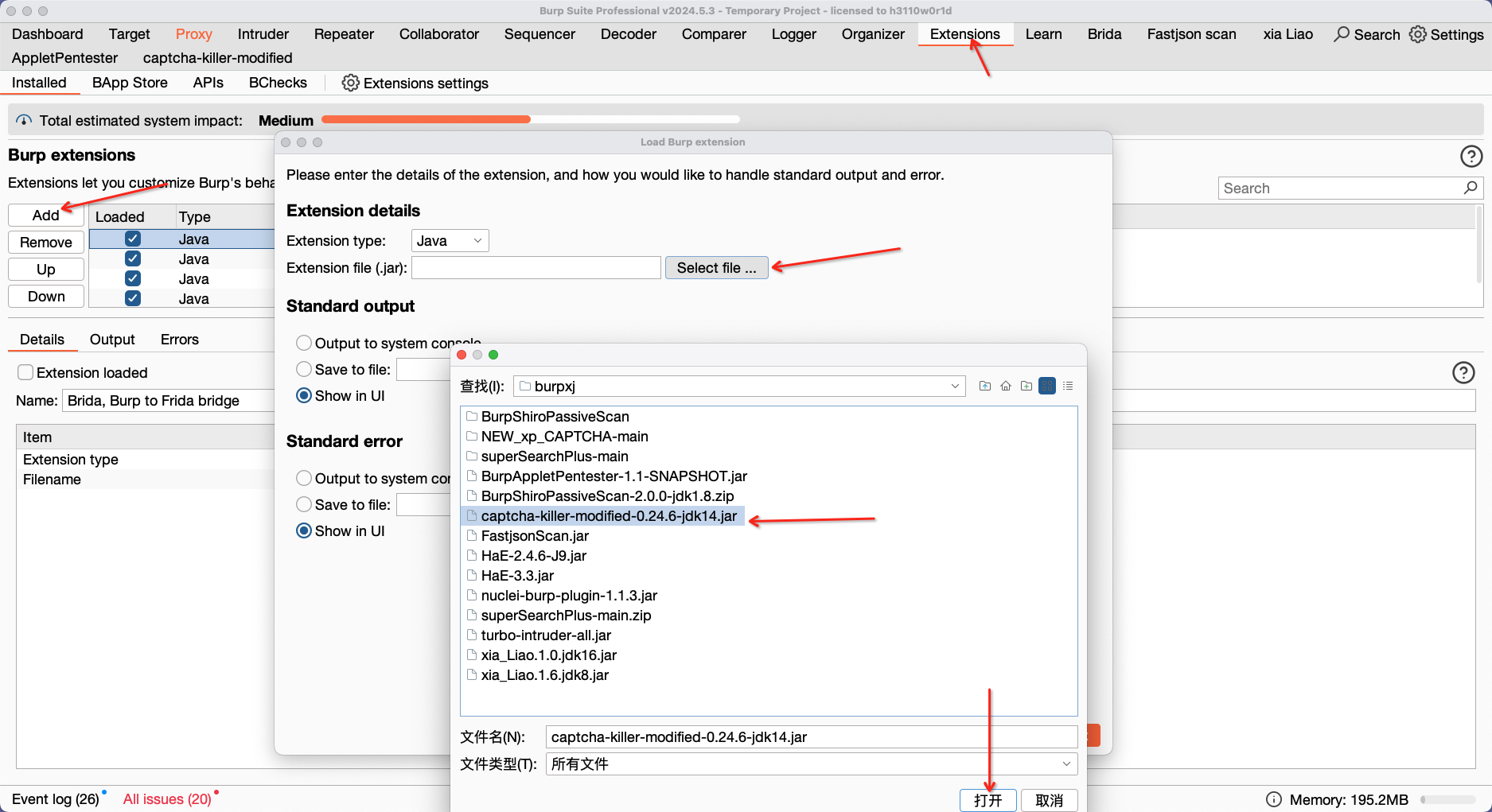Open the Extensions tab
The height and width of the screenshot is (812, 1492).
tap(965, 34)
